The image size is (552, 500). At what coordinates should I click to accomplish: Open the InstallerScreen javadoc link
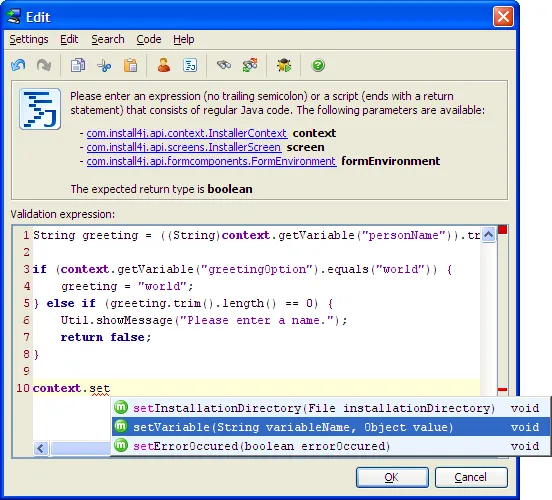click(184, 147)
